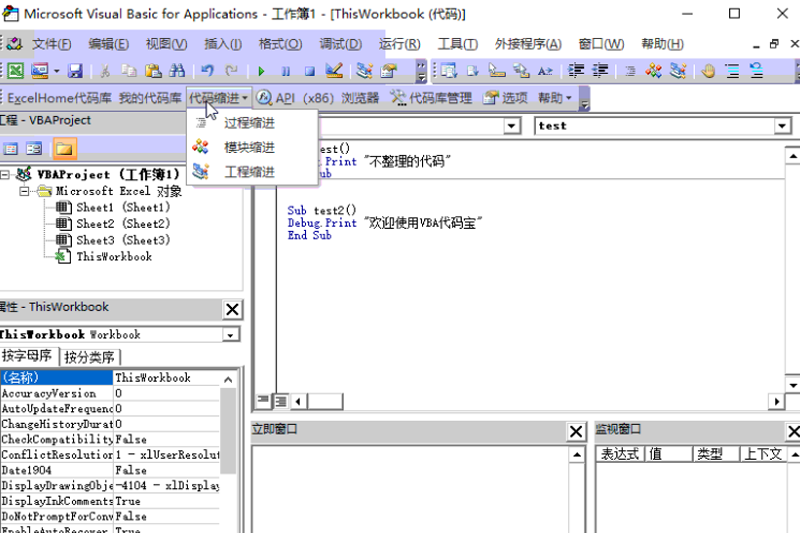Click Complete Word icon
This screenshot has width=800, height=533.
click(545, 70)
